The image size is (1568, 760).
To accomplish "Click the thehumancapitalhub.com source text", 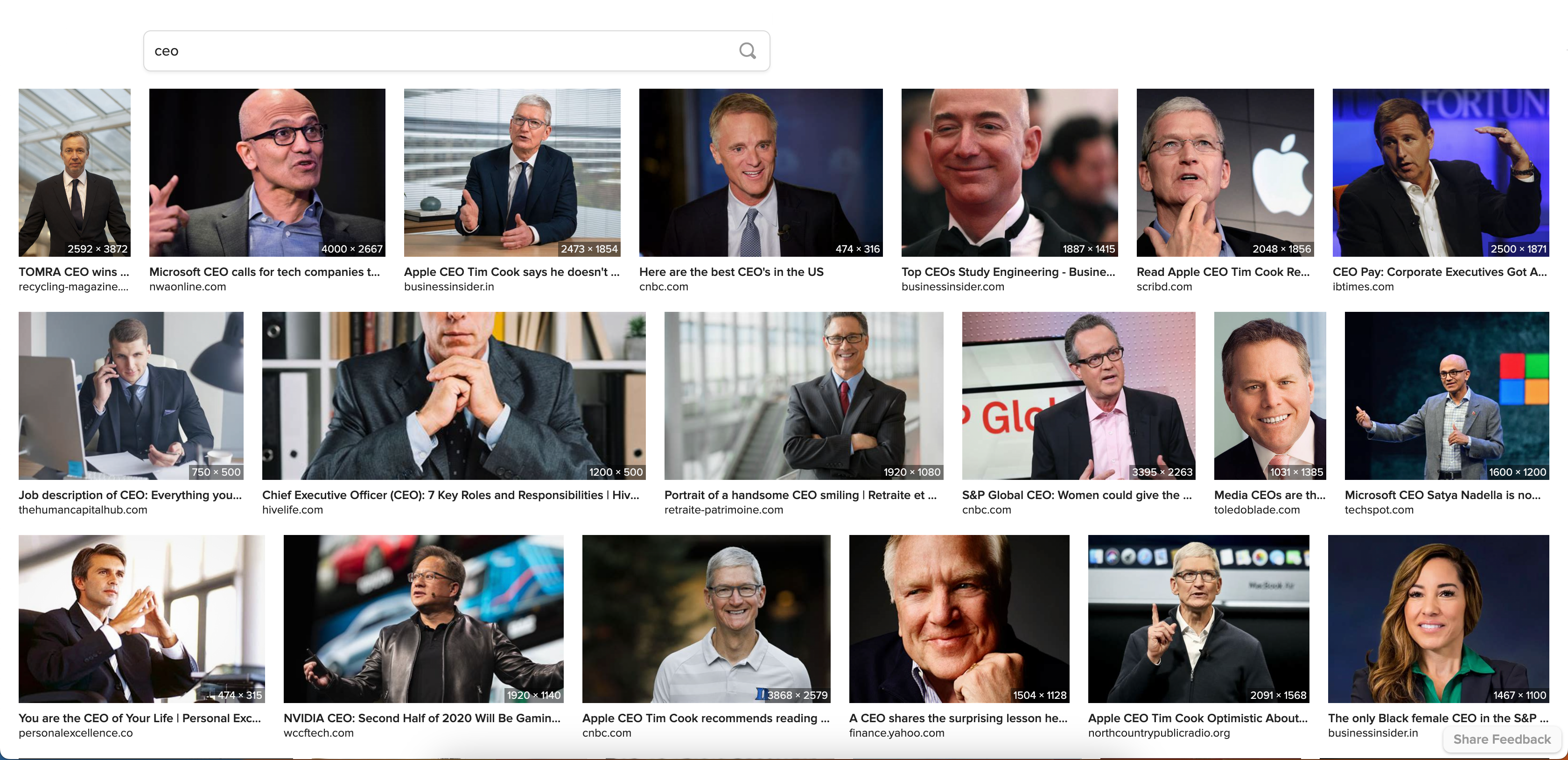I will (x=83, y=510).
